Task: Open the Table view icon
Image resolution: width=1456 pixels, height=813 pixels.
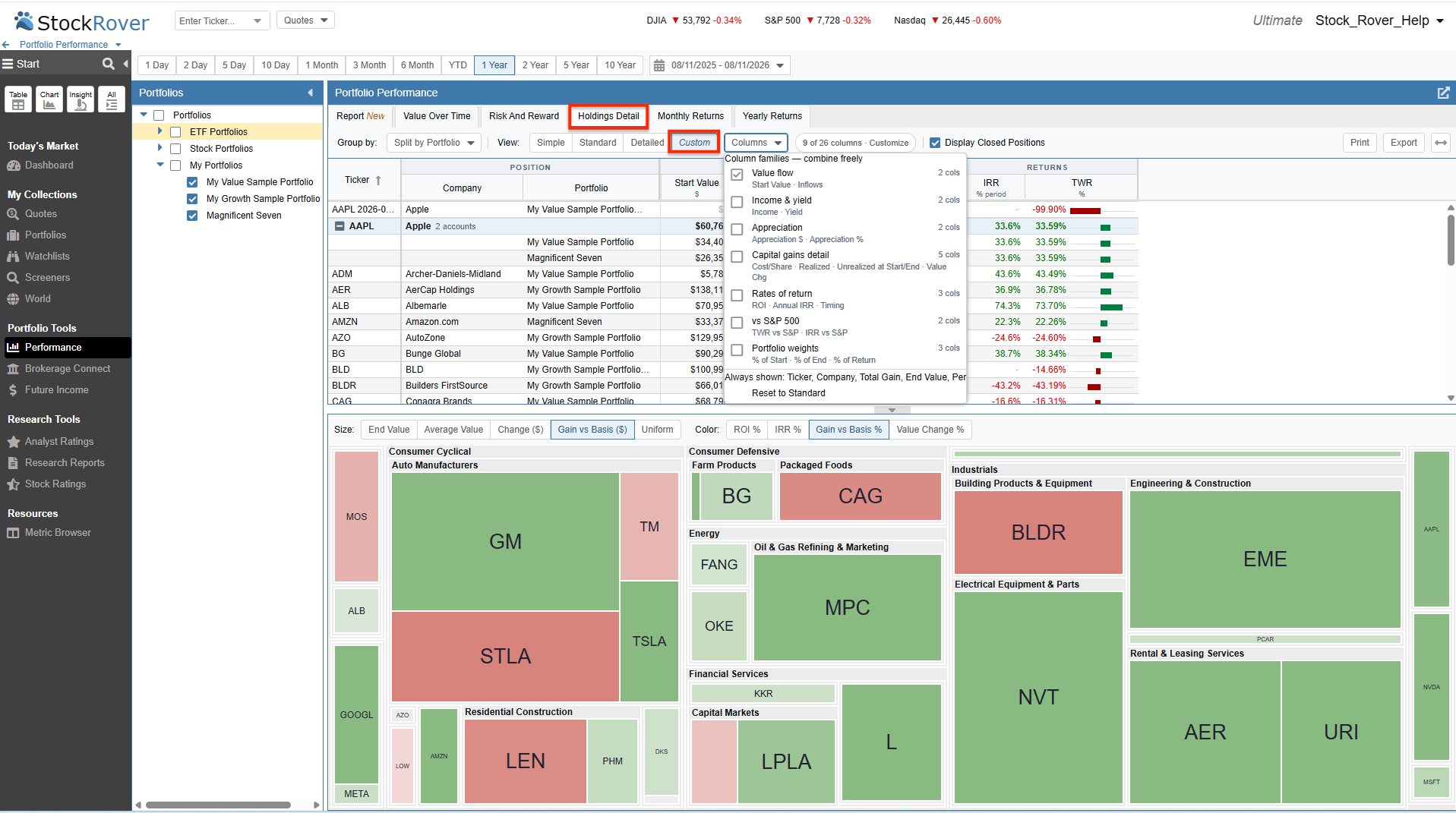Action: click(18, 99)
